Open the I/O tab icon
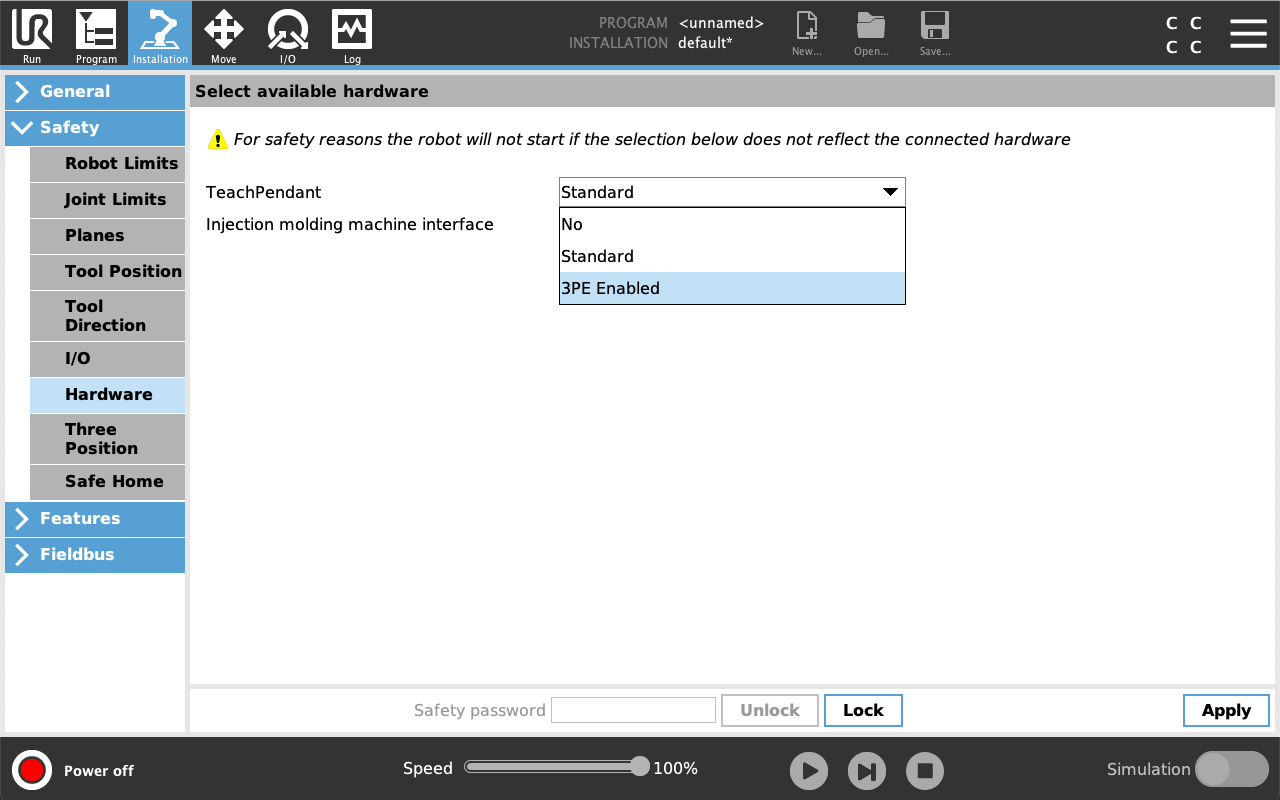The width and height of the screenshot is (1280, 800). click(288, 32)
